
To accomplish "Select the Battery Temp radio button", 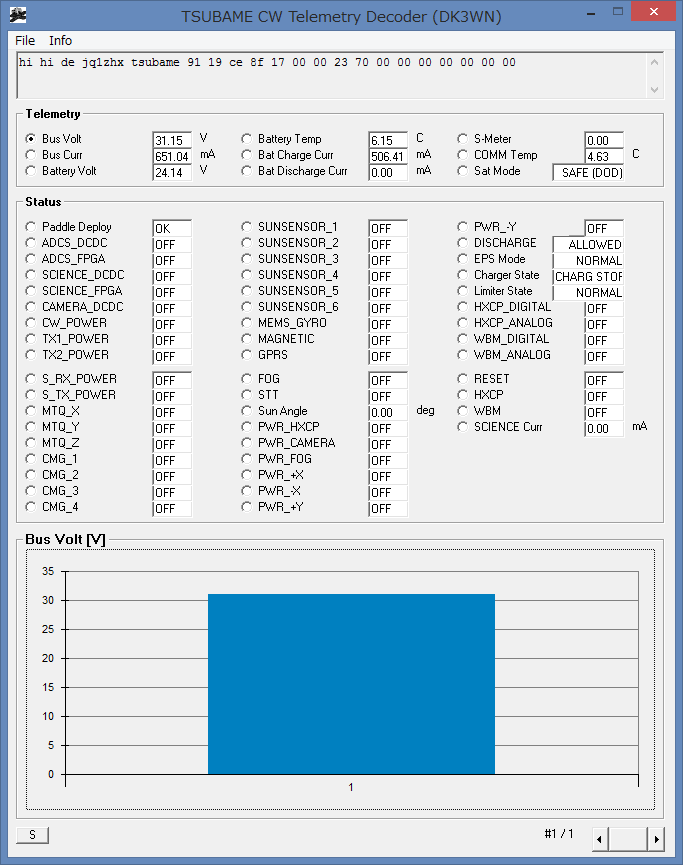I will pos(247,138).
